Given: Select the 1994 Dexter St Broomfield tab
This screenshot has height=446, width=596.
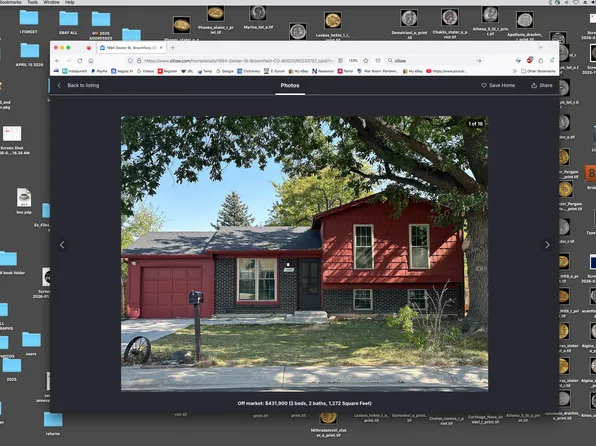Looking at the screenshot, I should (x=131, y=48).
